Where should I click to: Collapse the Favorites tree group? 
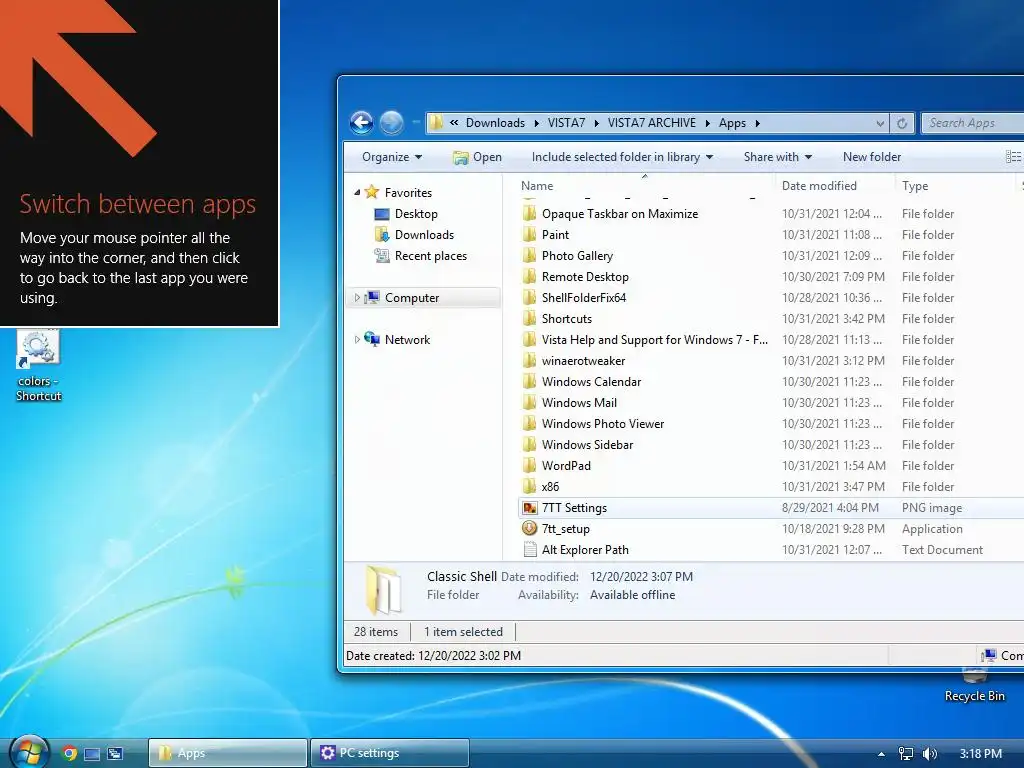pyautogui.click(x=357, y=192)
